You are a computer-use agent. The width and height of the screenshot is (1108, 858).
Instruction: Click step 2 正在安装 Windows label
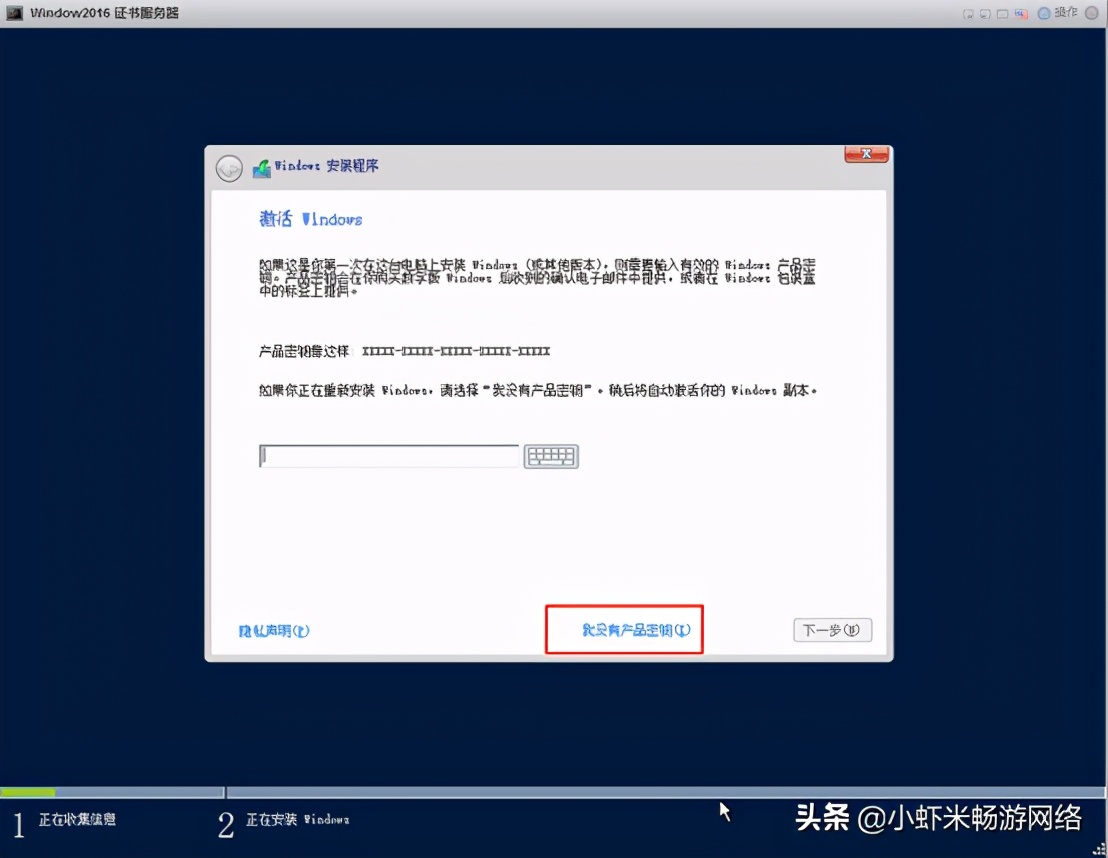297,820
